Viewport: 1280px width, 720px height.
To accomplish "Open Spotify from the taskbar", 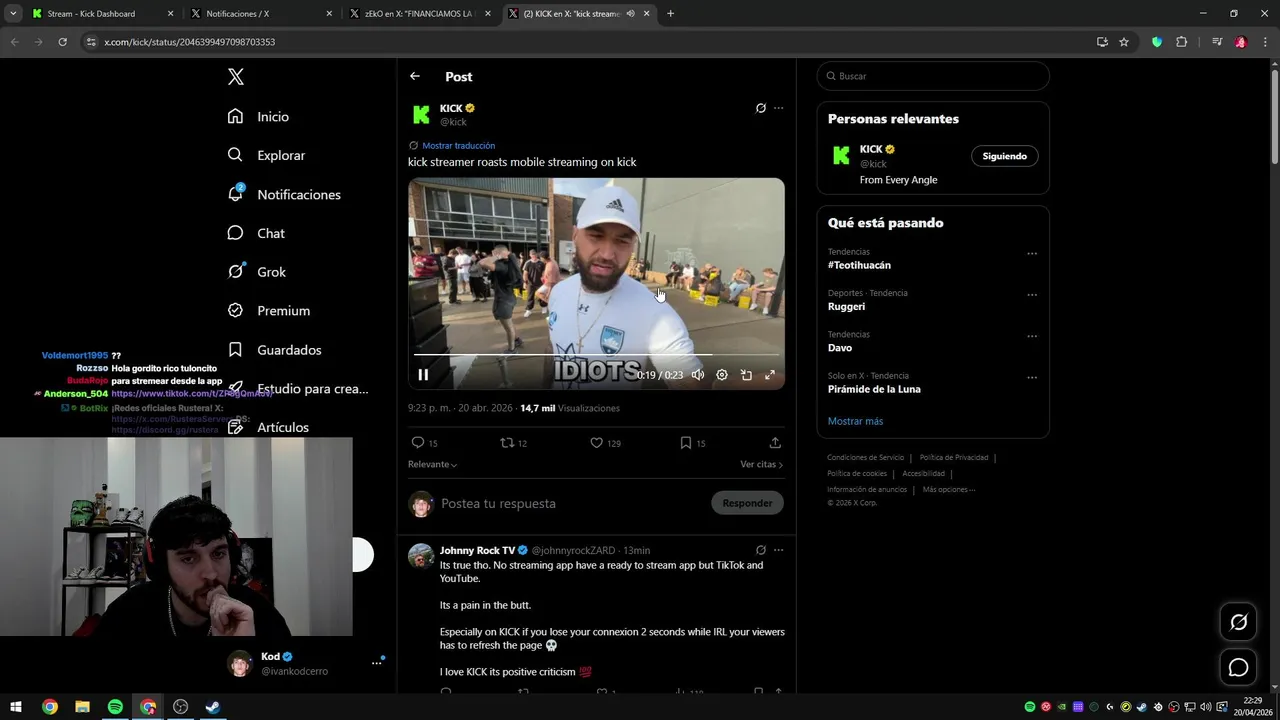I will pos(115,707).
